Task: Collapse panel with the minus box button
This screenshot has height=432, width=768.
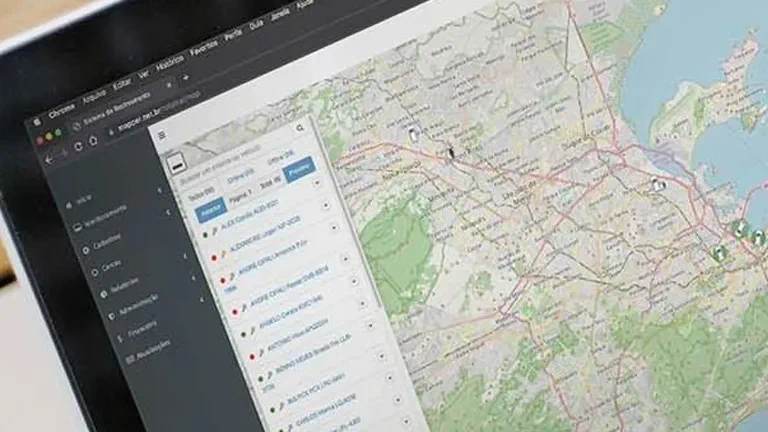Action: (x=176, y=164)
